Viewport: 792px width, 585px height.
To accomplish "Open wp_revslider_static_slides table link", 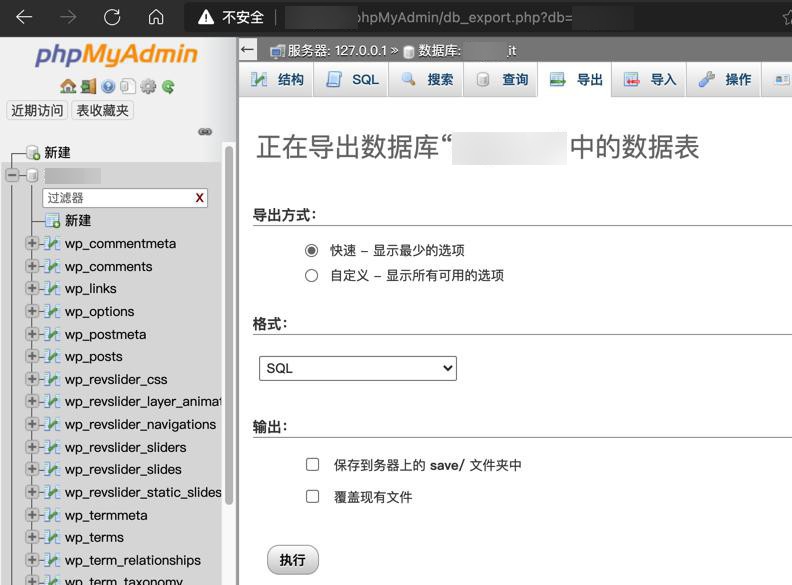I will point(143,492).
